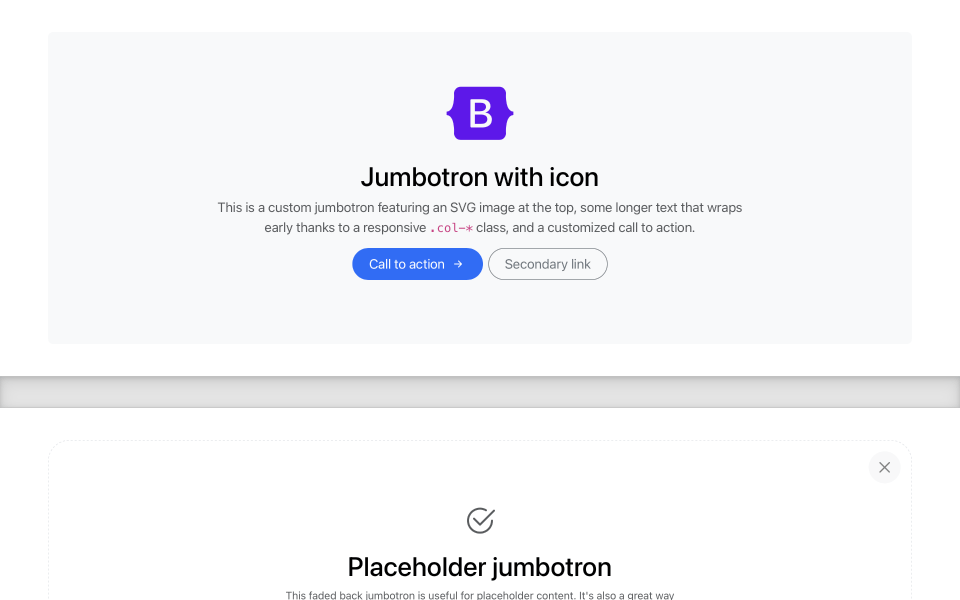Select the Secondary link button
960x600 pixels.
point(548,264)
